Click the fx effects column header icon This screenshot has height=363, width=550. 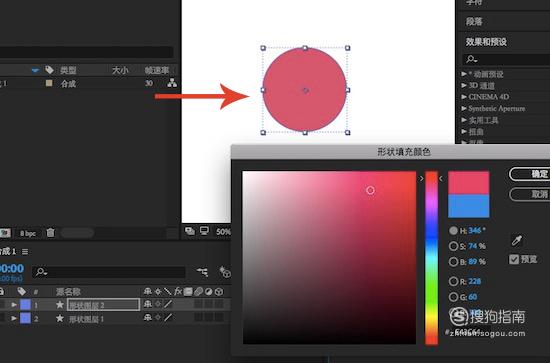coord(178,291)
